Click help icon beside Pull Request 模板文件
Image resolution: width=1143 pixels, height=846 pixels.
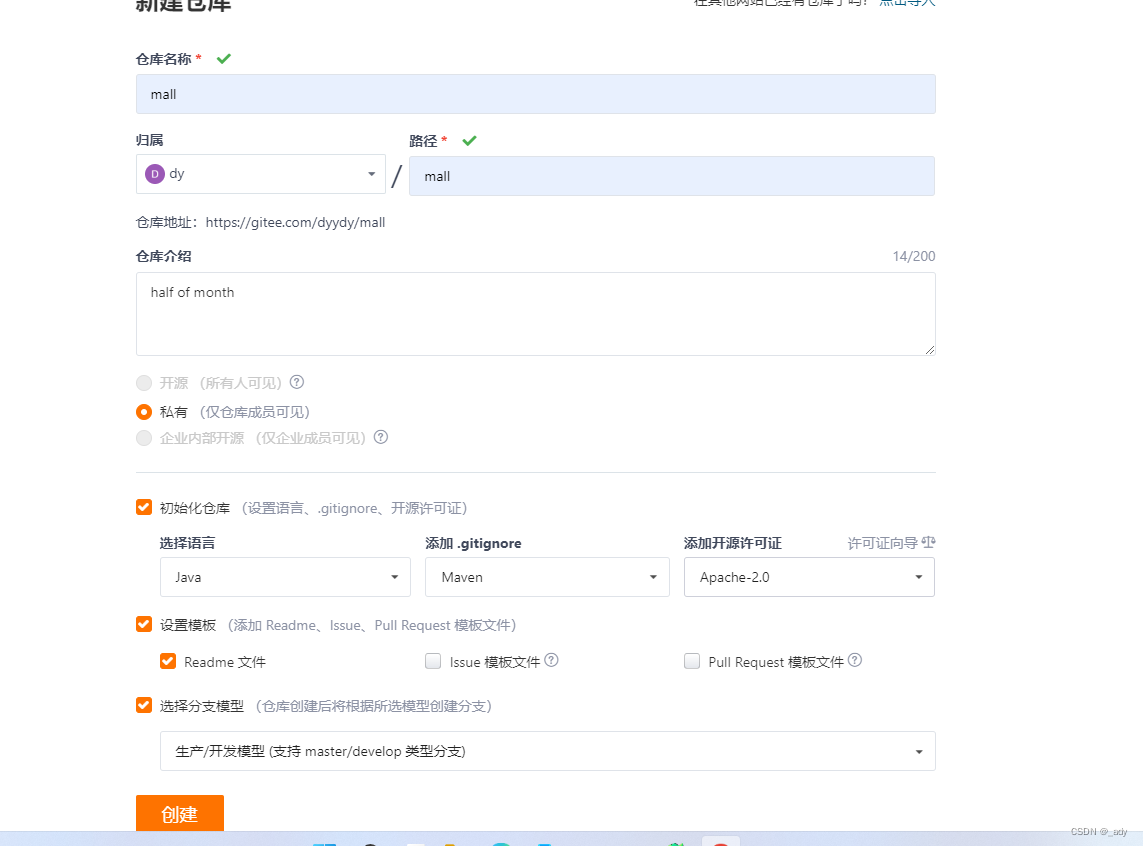[x=856, y=659]
